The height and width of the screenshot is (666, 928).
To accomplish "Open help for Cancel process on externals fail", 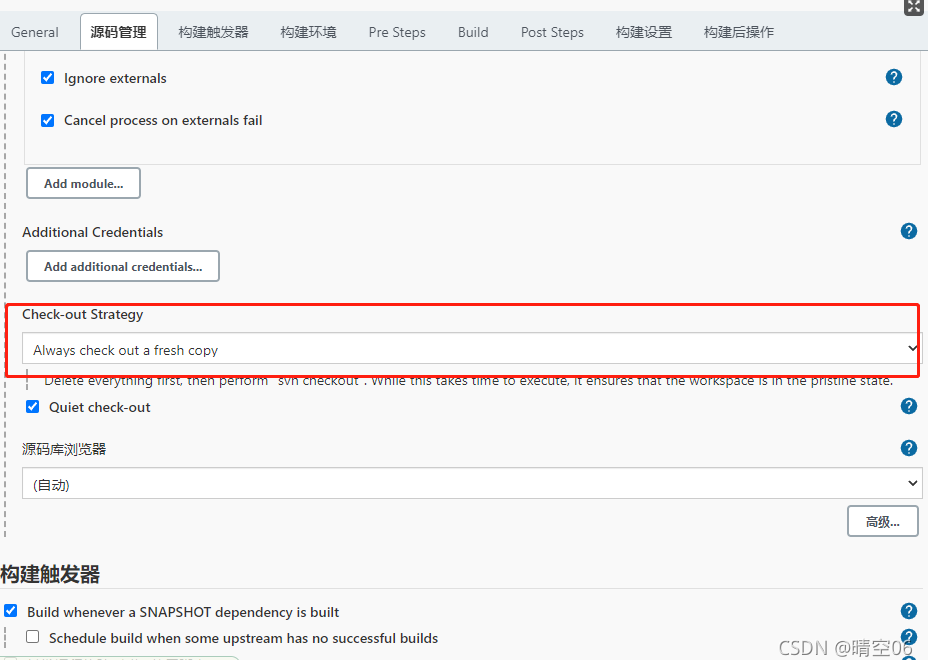I will [x=894, y=119].
